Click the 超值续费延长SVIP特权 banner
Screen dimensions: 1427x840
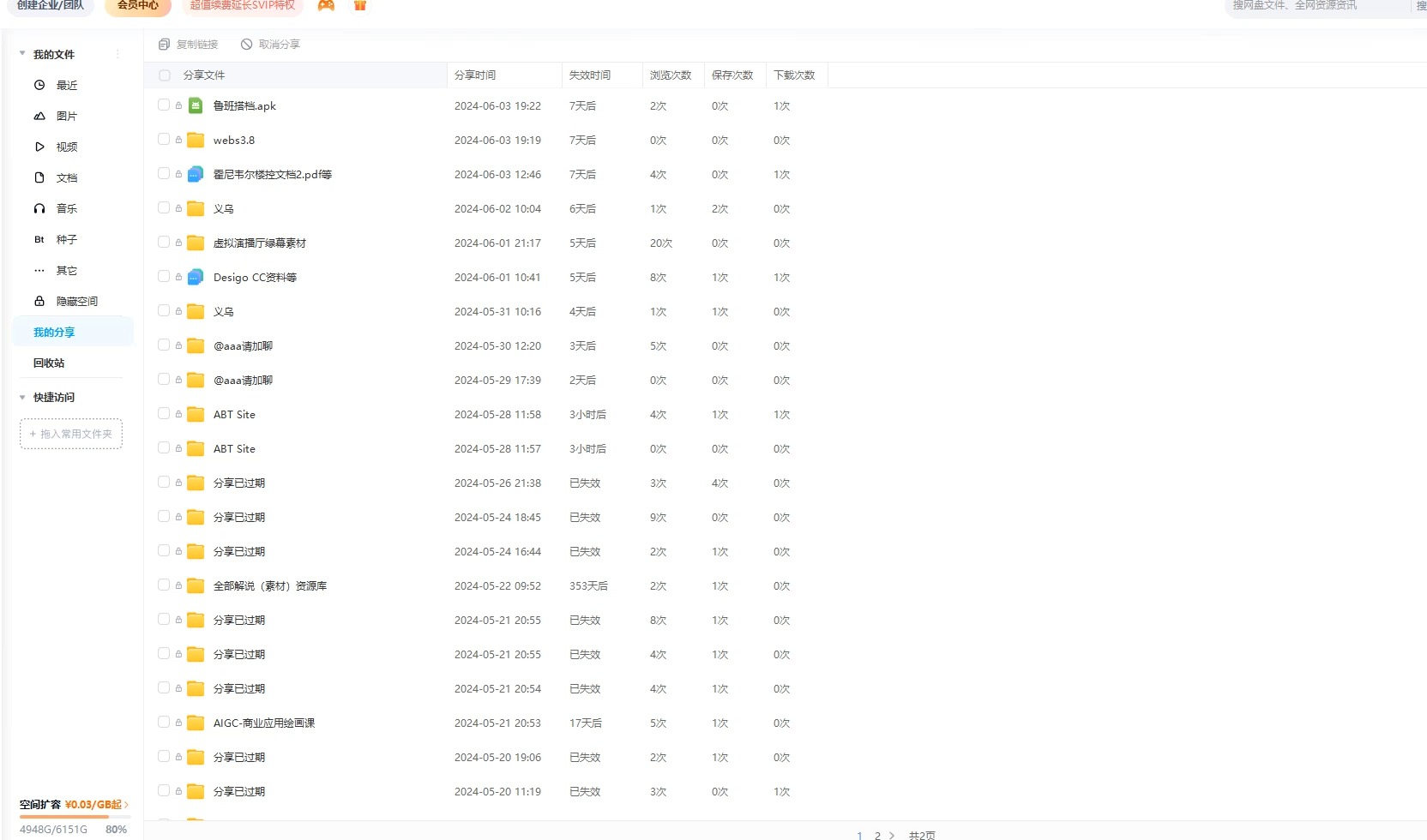[243, 6]
